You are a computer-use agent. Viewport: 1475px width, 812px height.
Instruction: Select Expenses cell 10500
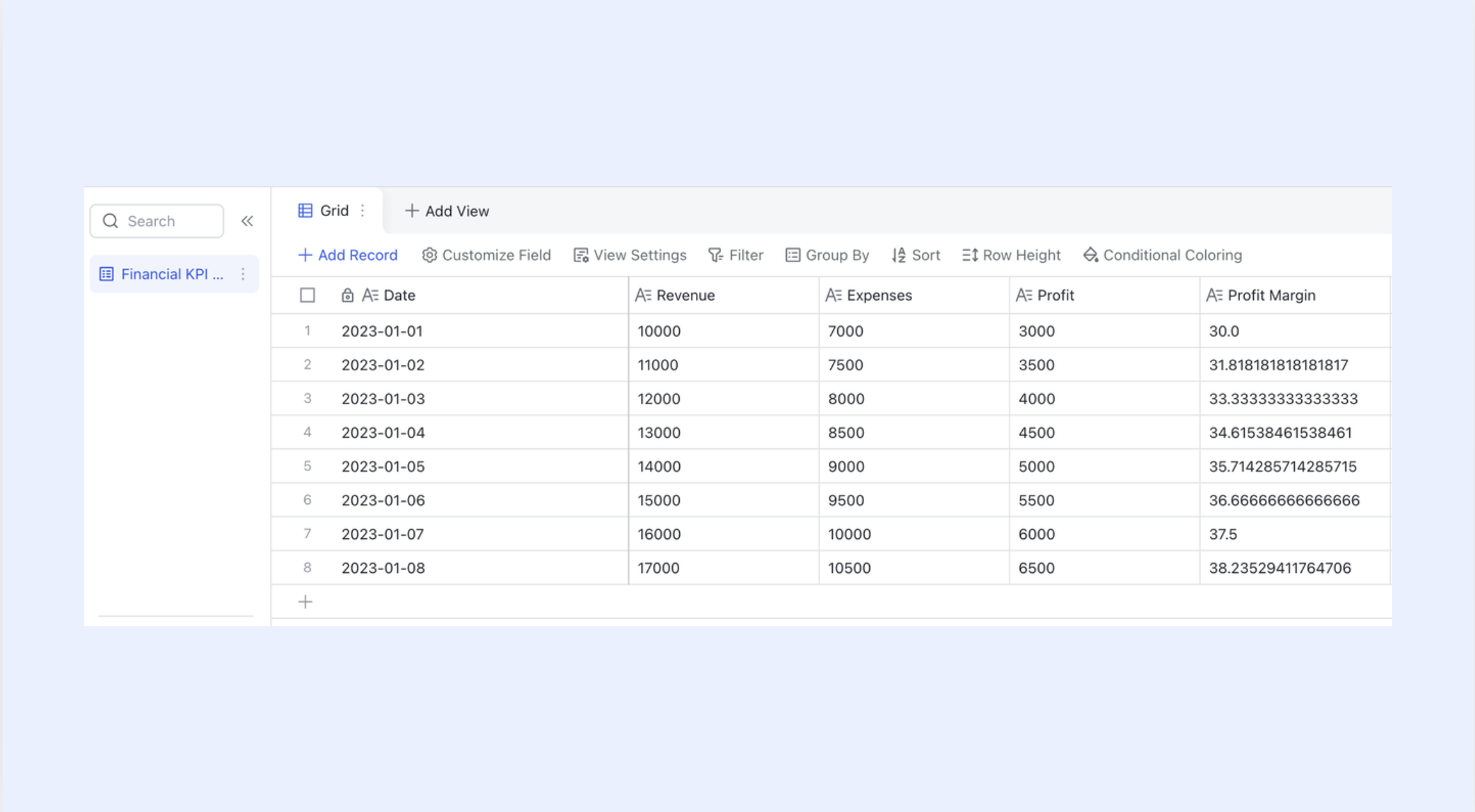[914, 567]
